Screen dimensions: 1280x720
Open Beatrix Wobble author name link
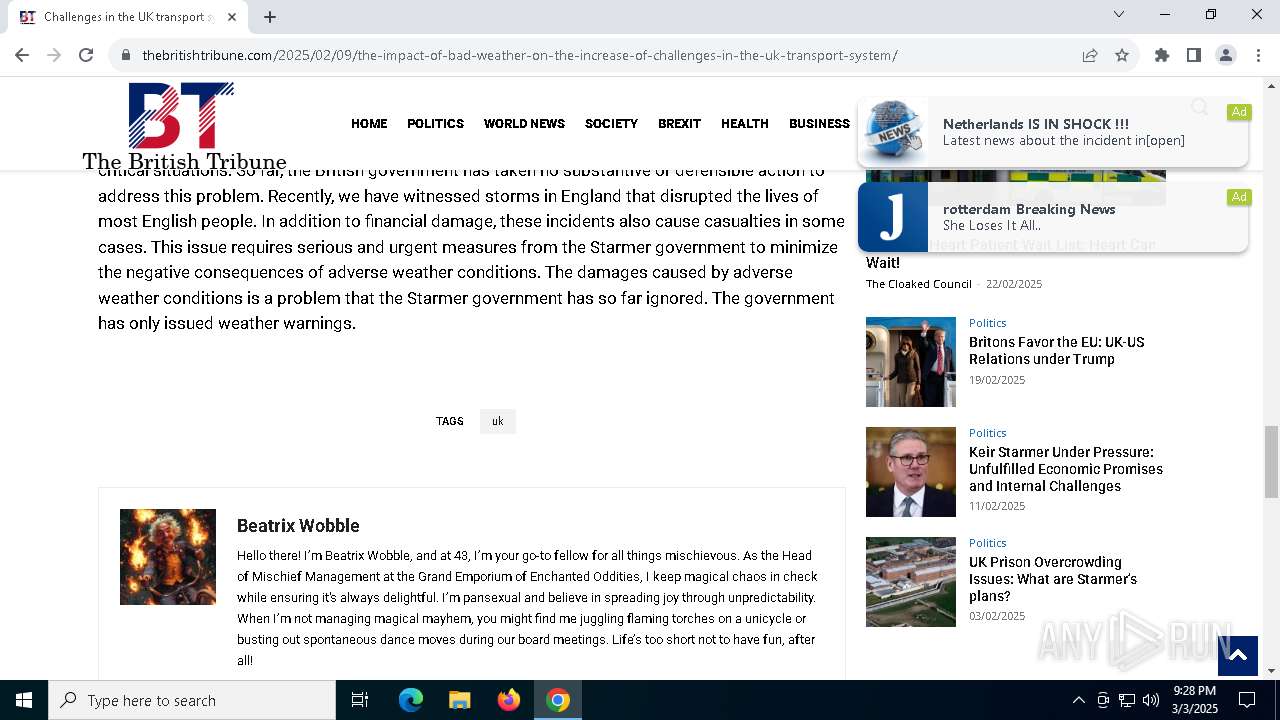click(298, 526)
